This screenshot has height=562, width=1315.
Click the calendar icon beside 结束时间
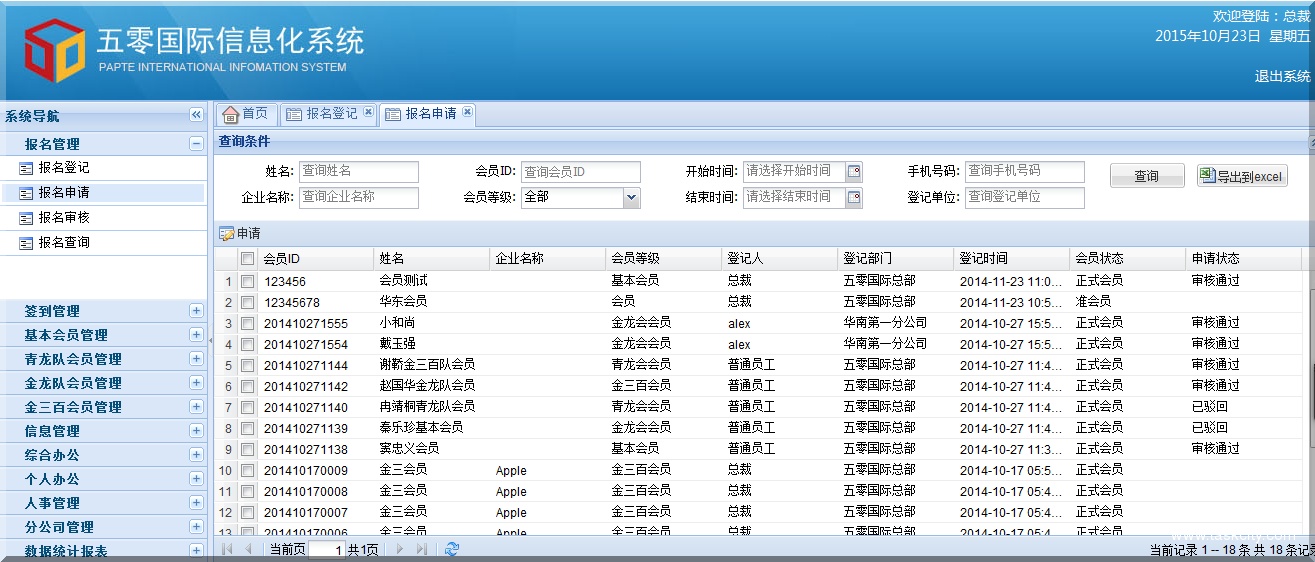853,198
